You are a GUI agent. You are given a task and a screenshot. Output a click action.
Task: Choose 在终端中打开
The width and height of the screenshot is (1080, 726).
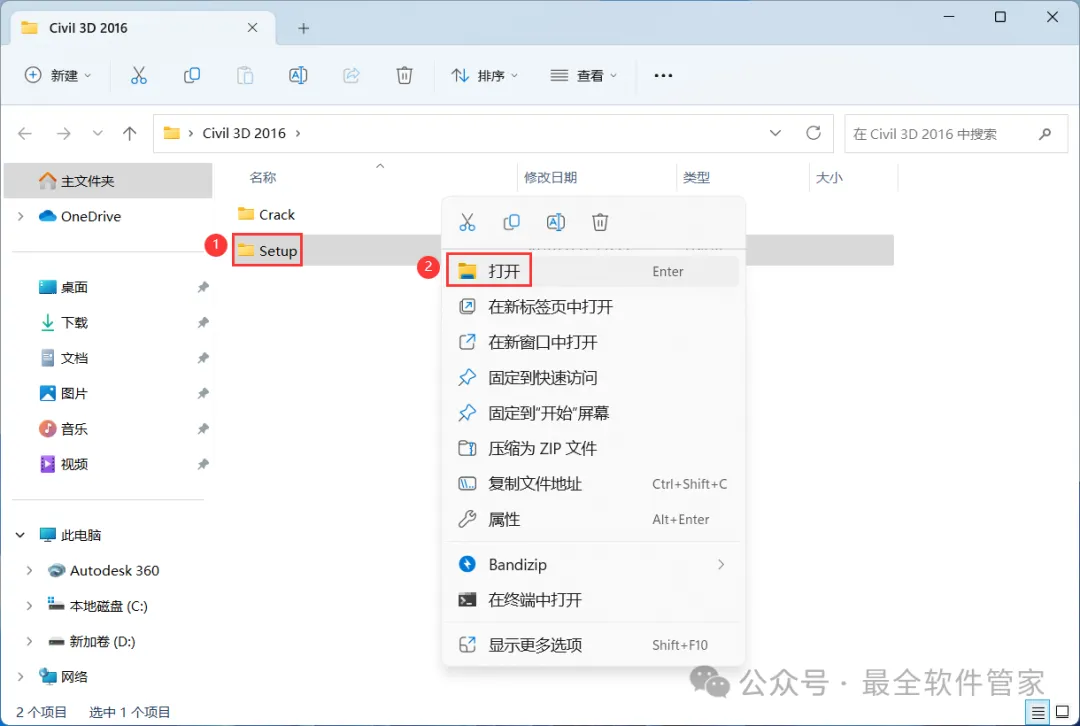click(593, 600)
